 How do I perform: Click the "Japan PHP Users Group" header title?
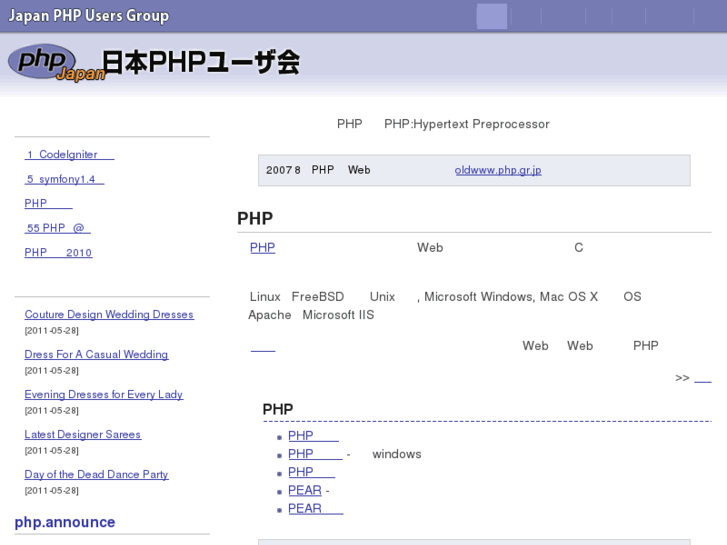coord(89,16)
